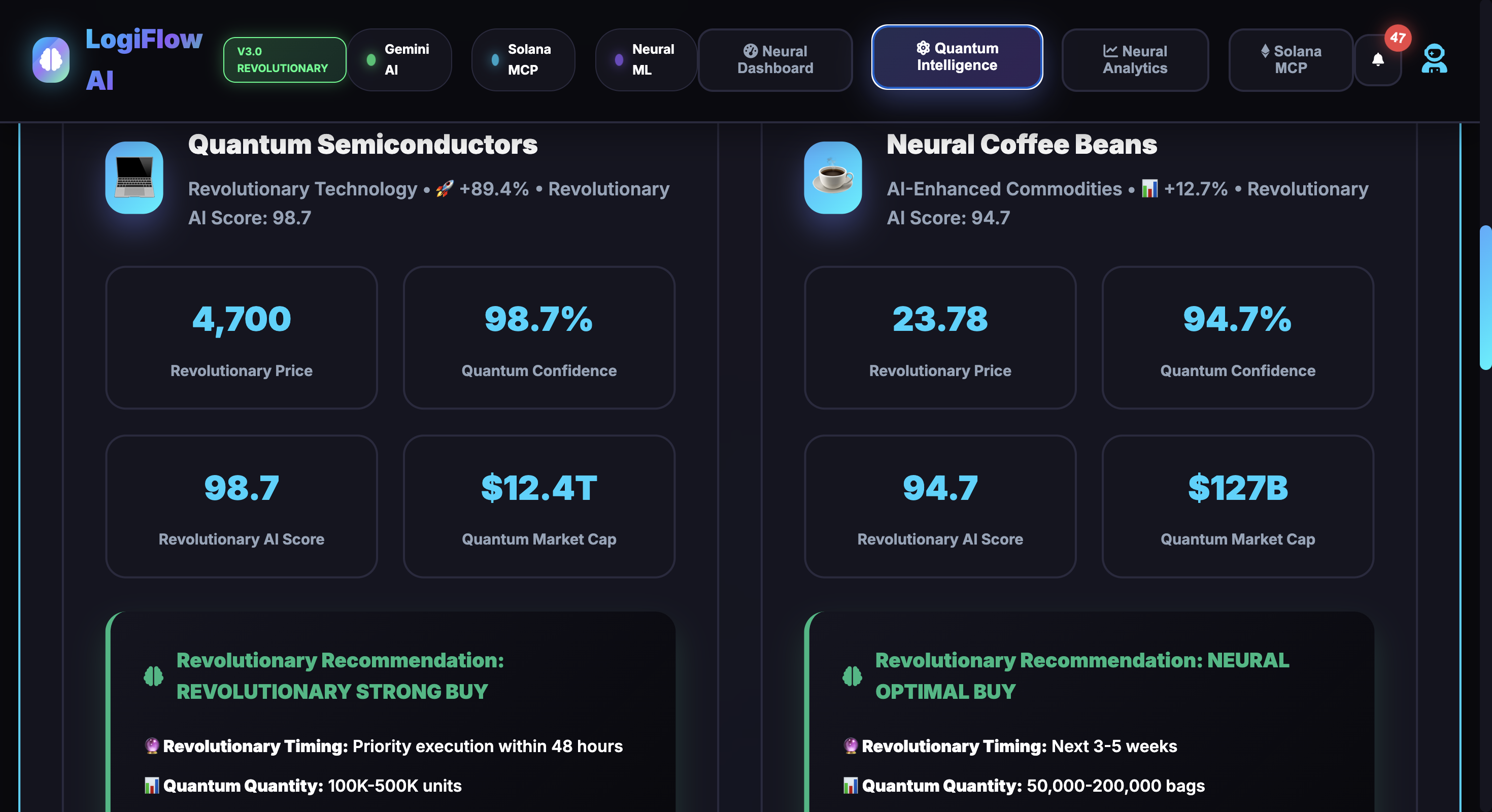Switch to the Neural Dashboard tab
This screenshot has height=812, width=1492.
coord(775,60)
